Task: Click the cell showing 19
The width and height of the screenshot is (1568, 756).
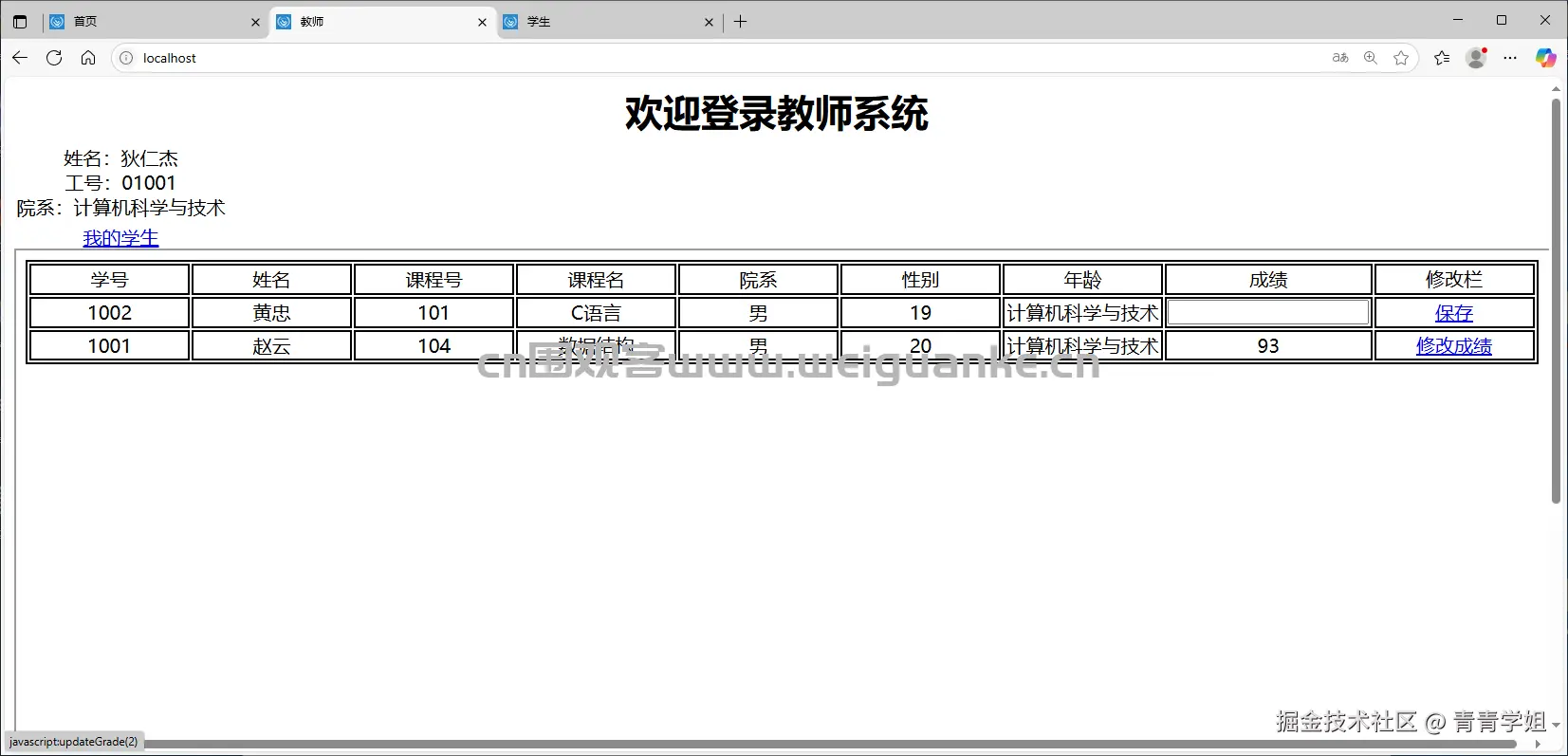Action: (920, 313)
